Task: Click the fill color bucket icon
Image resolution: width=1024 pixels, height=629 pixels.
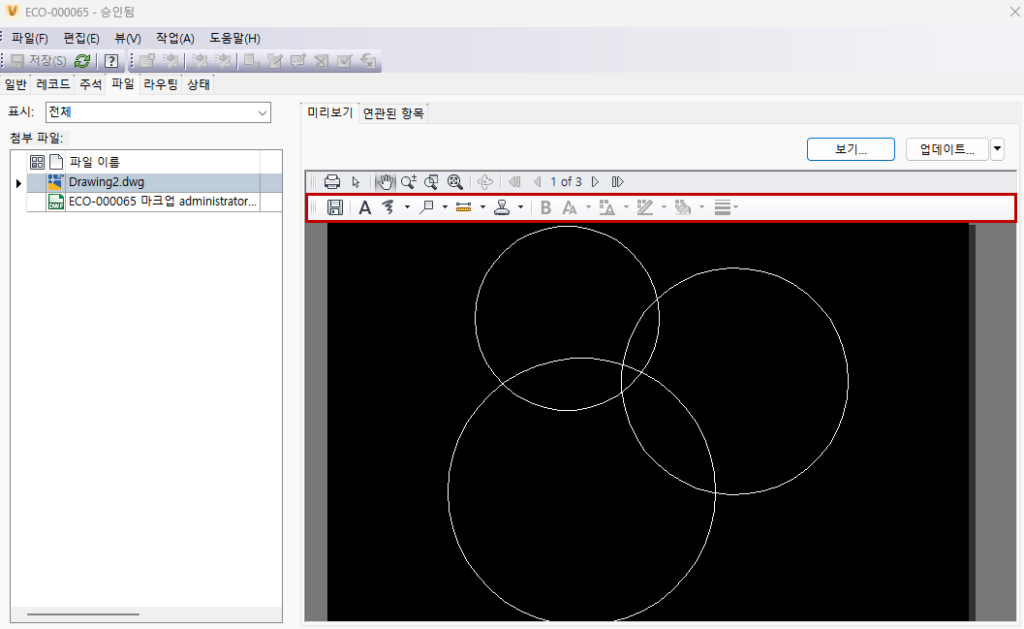Action: (682, 208)
